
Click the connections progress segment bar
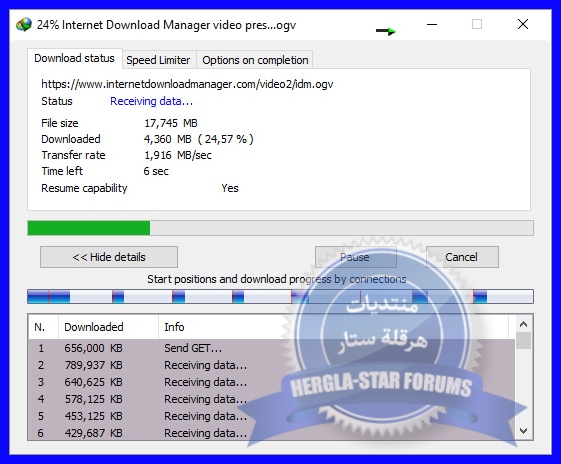(x=280, y=297)
